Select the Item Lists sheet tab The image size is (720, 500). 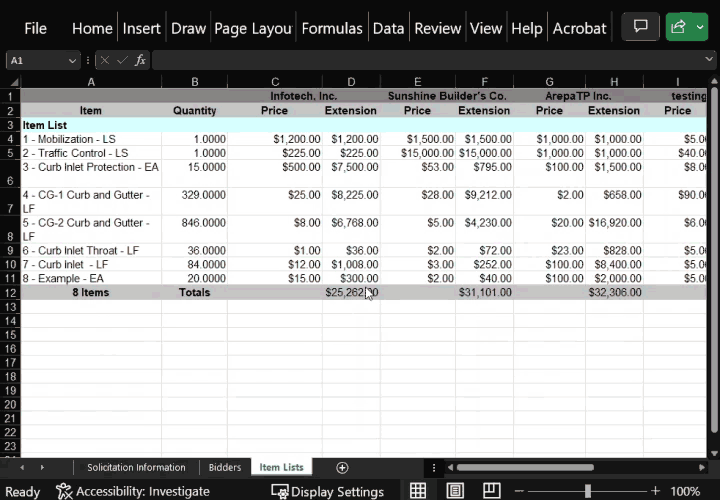point(281,467)
